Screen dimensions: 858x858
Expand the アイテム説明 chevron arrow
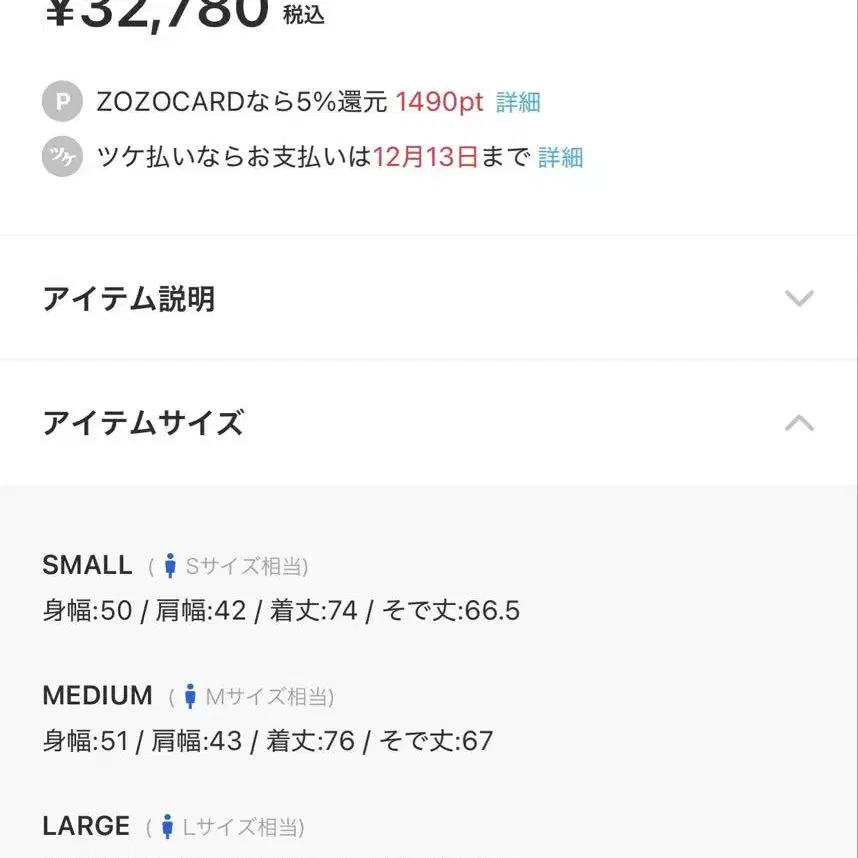click(x=798, y=298)
